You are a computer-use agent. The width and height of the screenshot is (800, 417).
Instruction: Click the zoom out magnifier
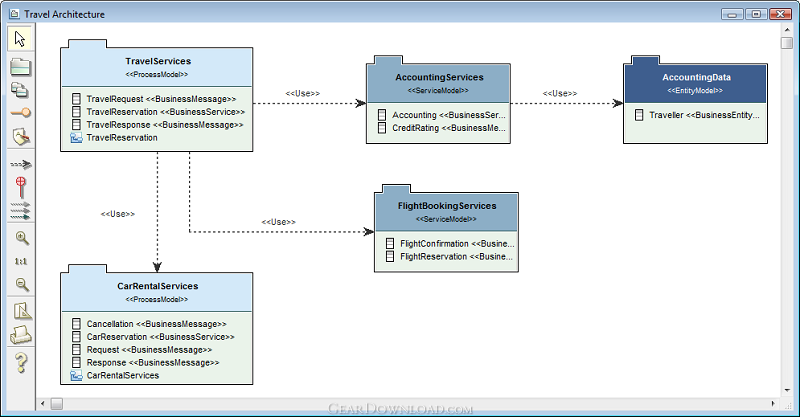click(22, 284)
